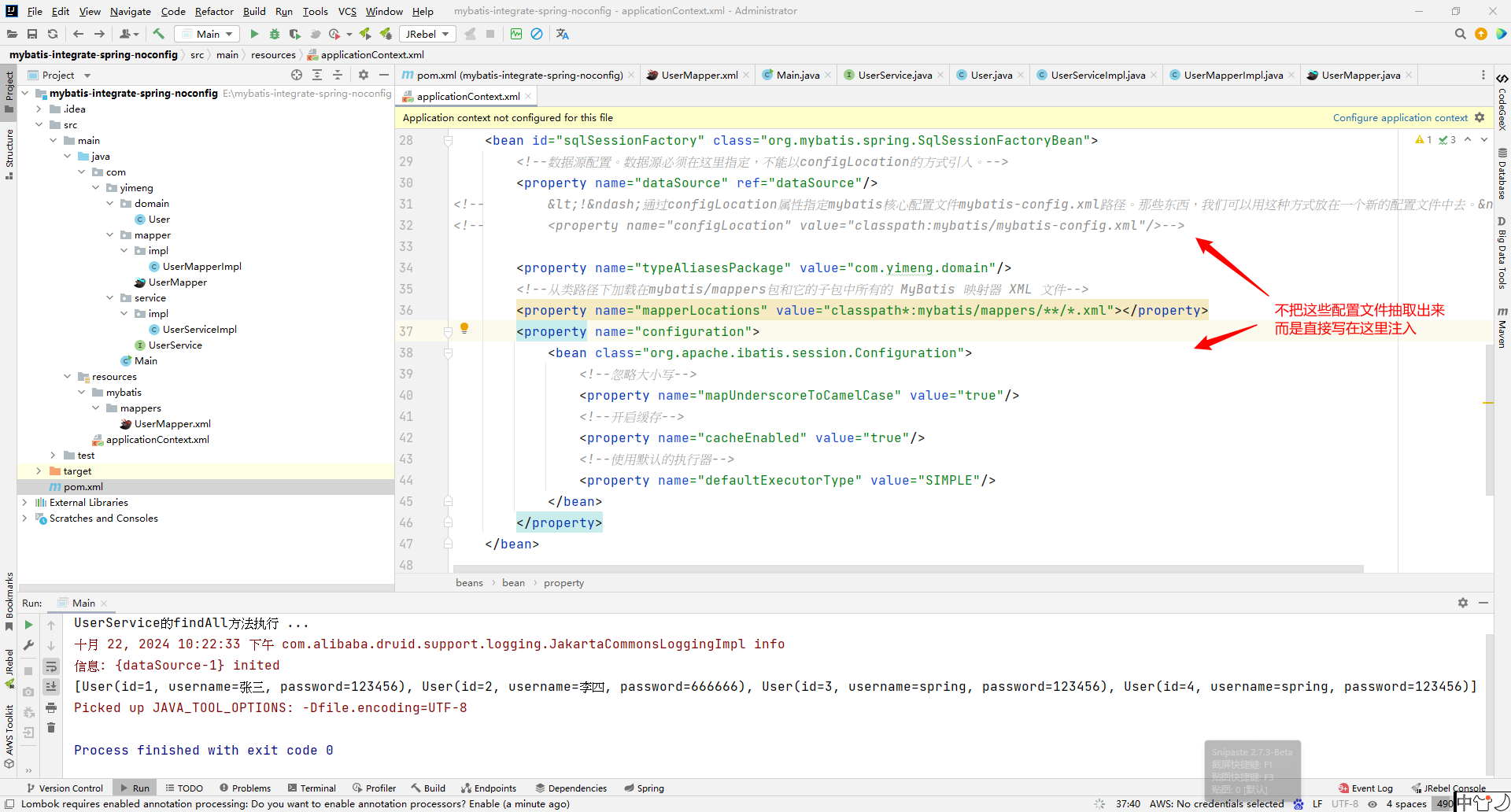The height and width of the screenshot is (812, 1511).
Task: Collapse the resources folder node
Action: click(67, 376)
